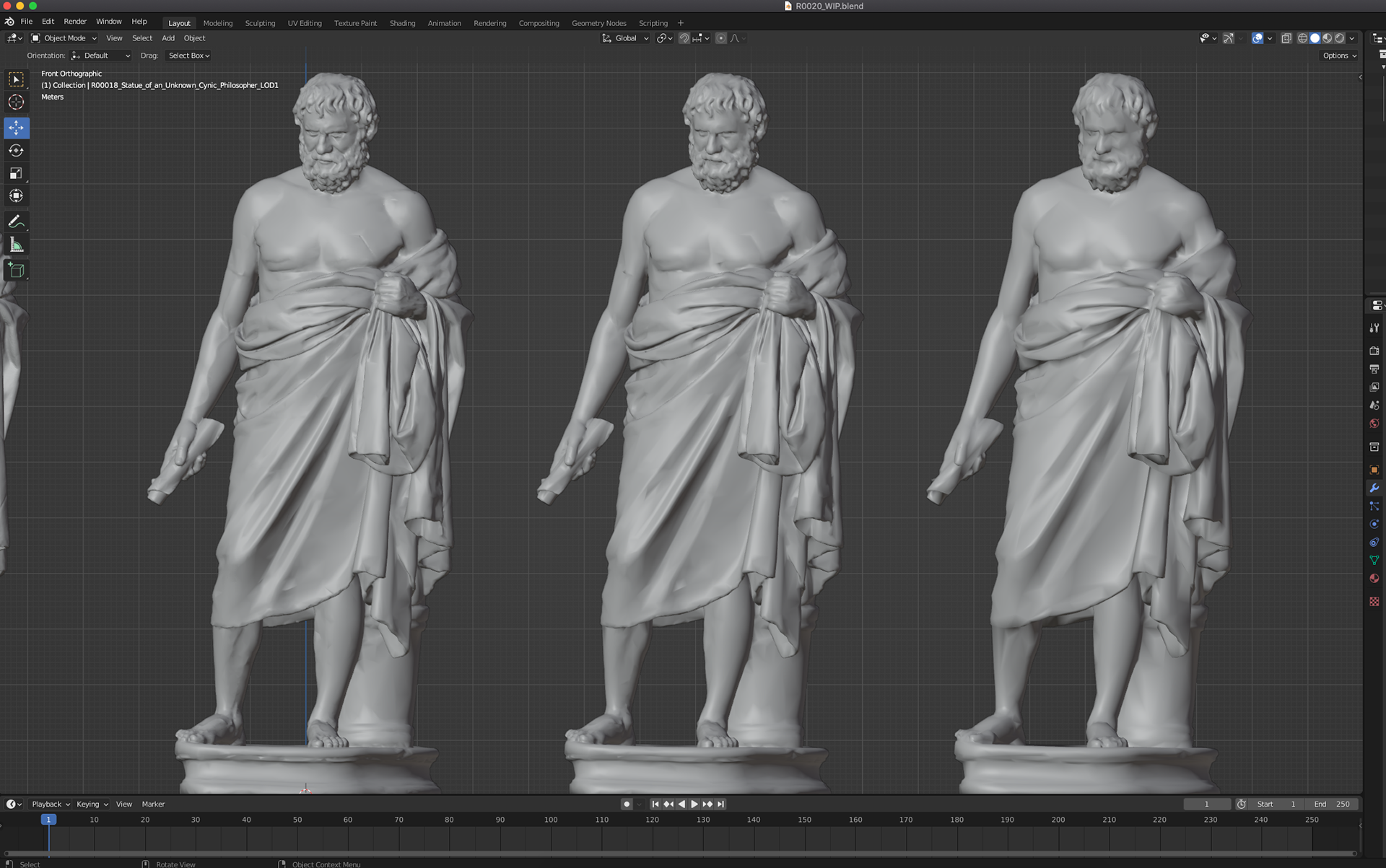Play the animation forward
Image resolution: width=1386 pixels, height=868 pixels.
(x=694, y=804)
